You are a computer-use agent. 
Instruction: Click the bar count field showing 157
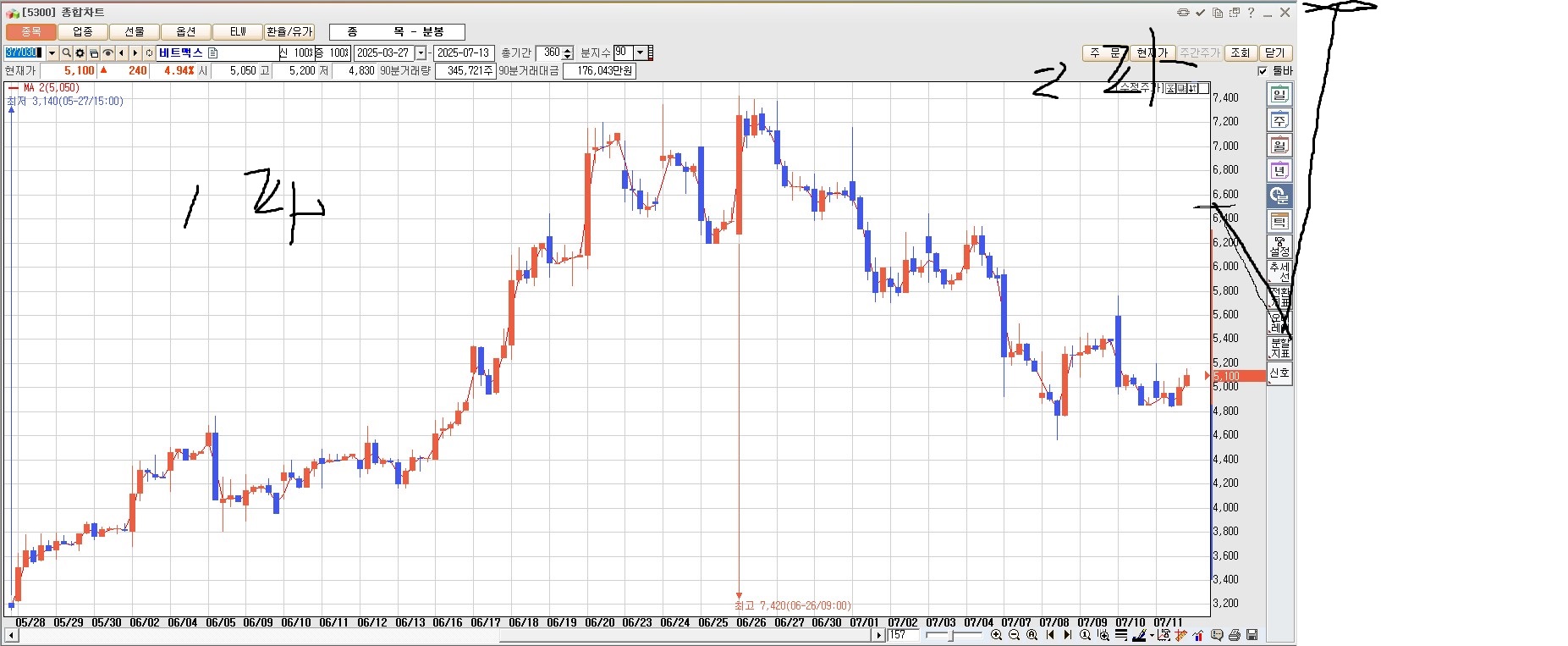[903, 635]
